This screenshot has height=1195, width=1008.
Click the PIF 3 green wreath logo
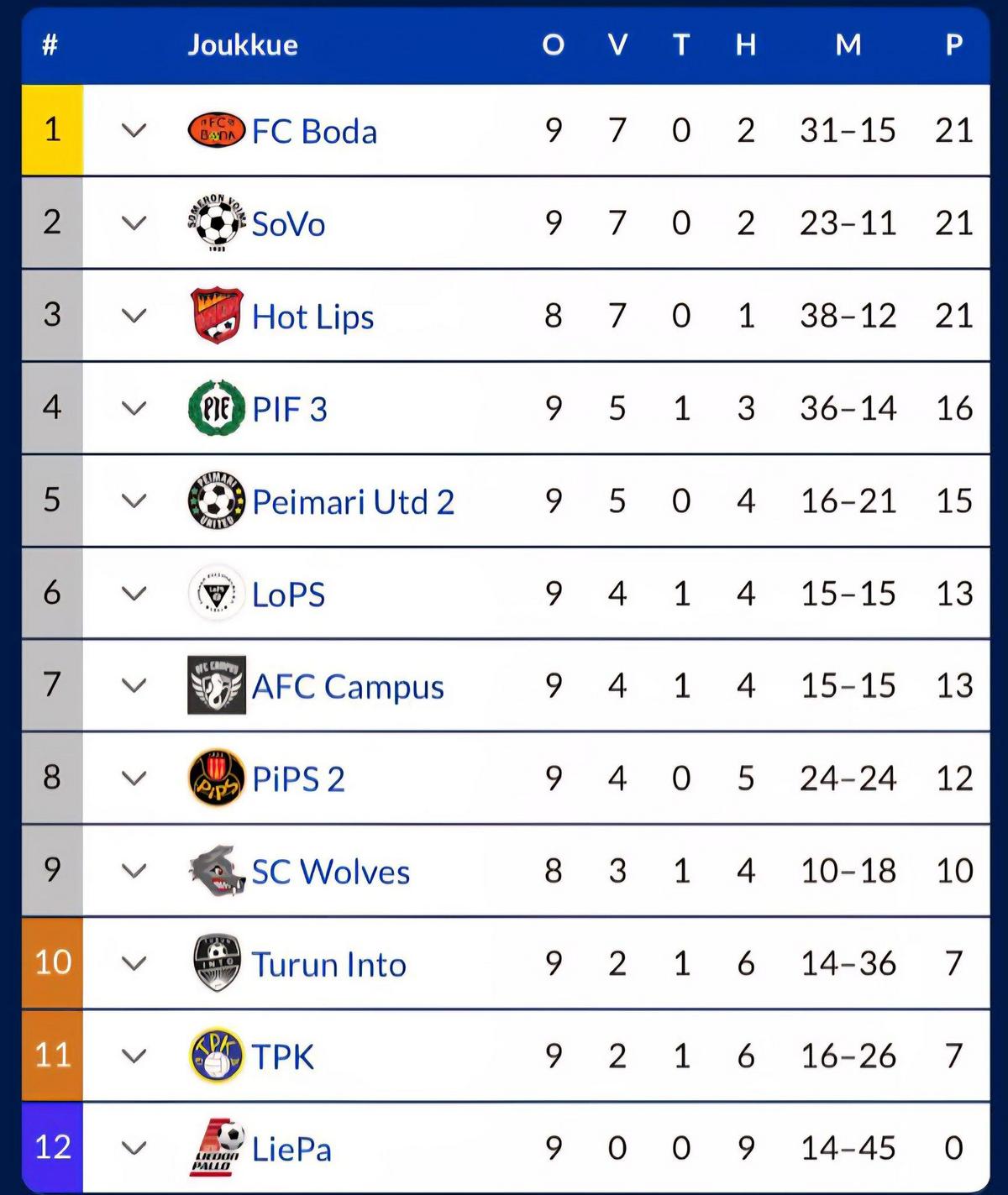(217, 408)
